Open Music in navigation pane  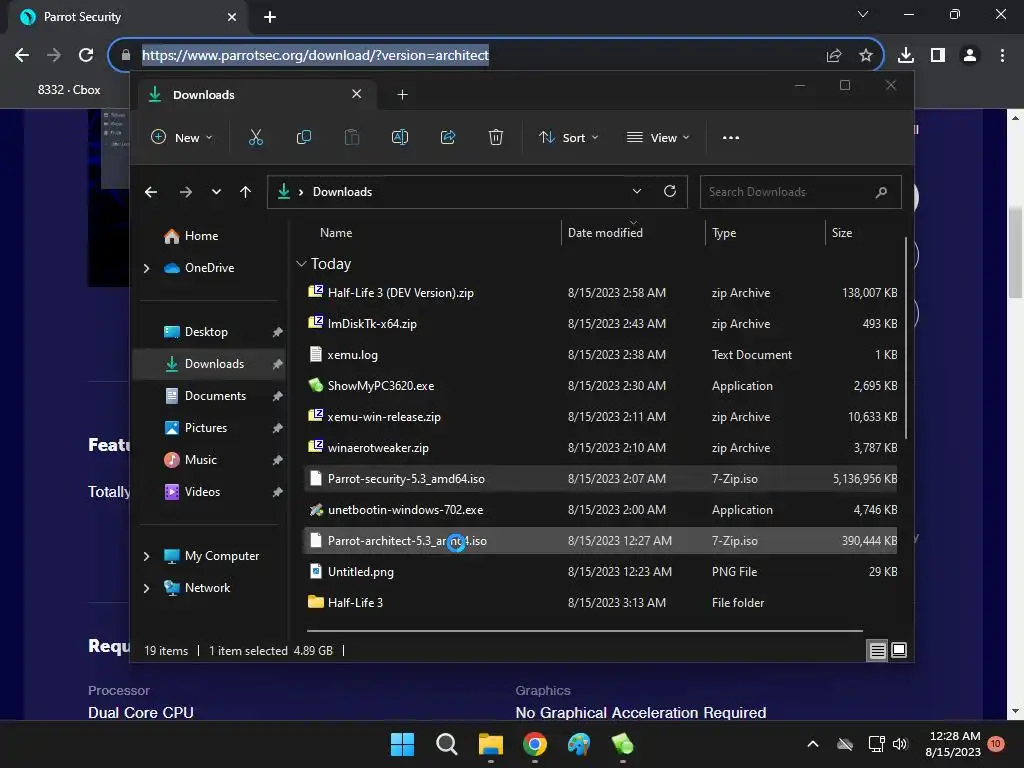[x=200, y=460]
